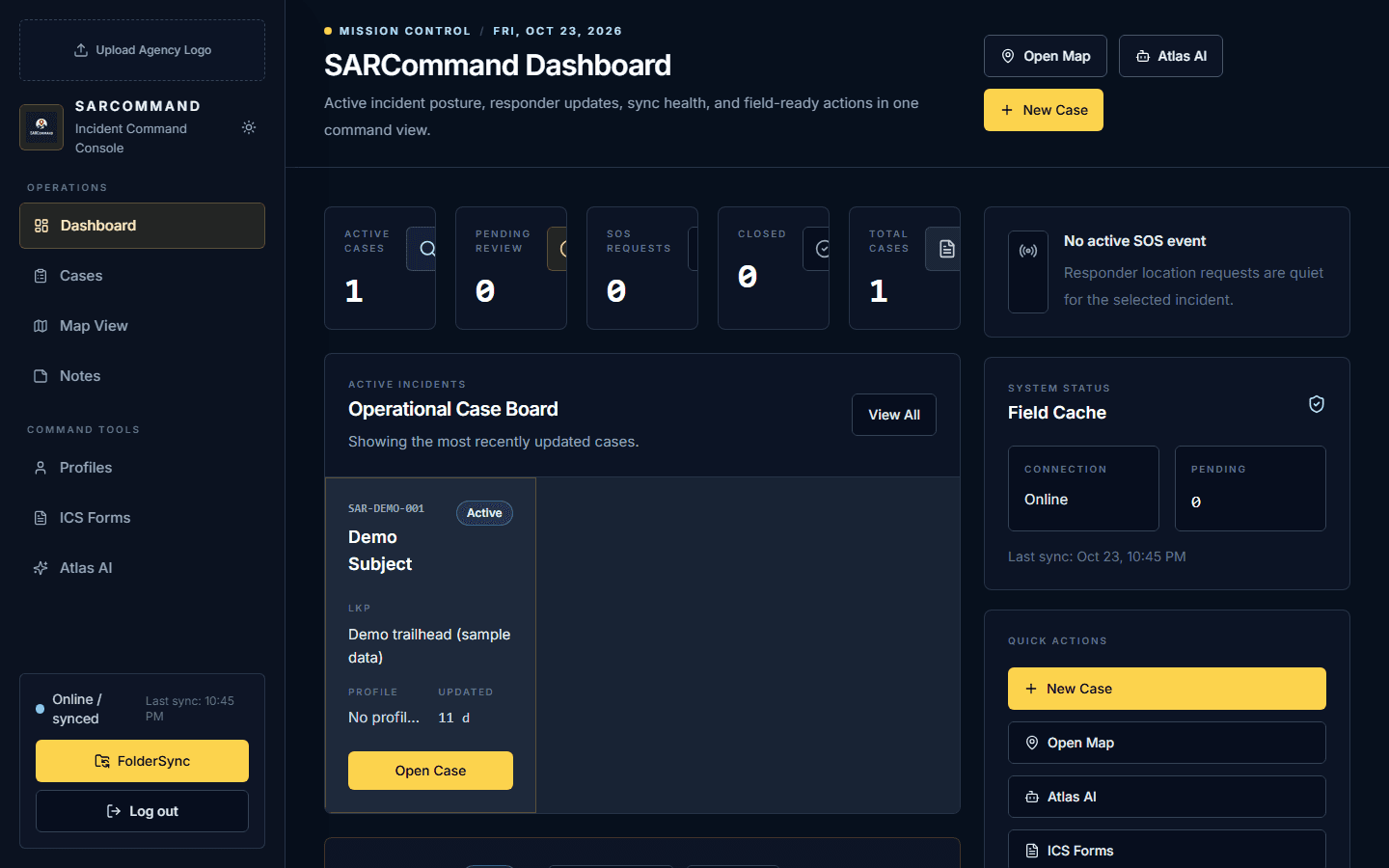Open Notes from the sidebar
The width and height of the screenshot is (1389, 868).
(x=143, y=376)
